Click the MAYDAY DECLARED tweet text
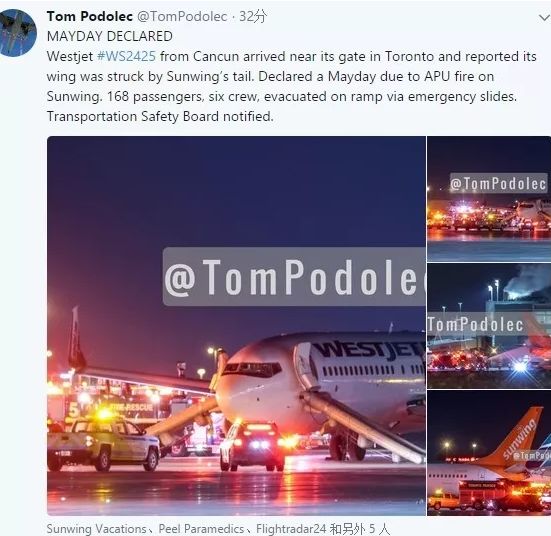Image resolution: width=551 pixels, height=536 pixels. [110, 36]
